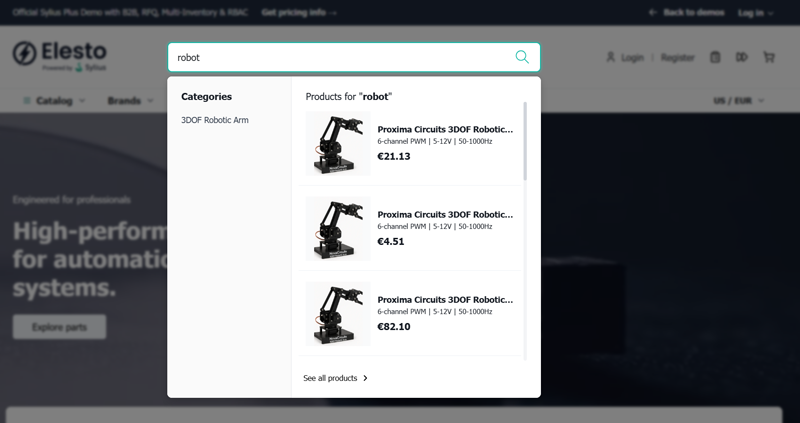
Task: Click the search results scrollbar
Action: point(524,140)
